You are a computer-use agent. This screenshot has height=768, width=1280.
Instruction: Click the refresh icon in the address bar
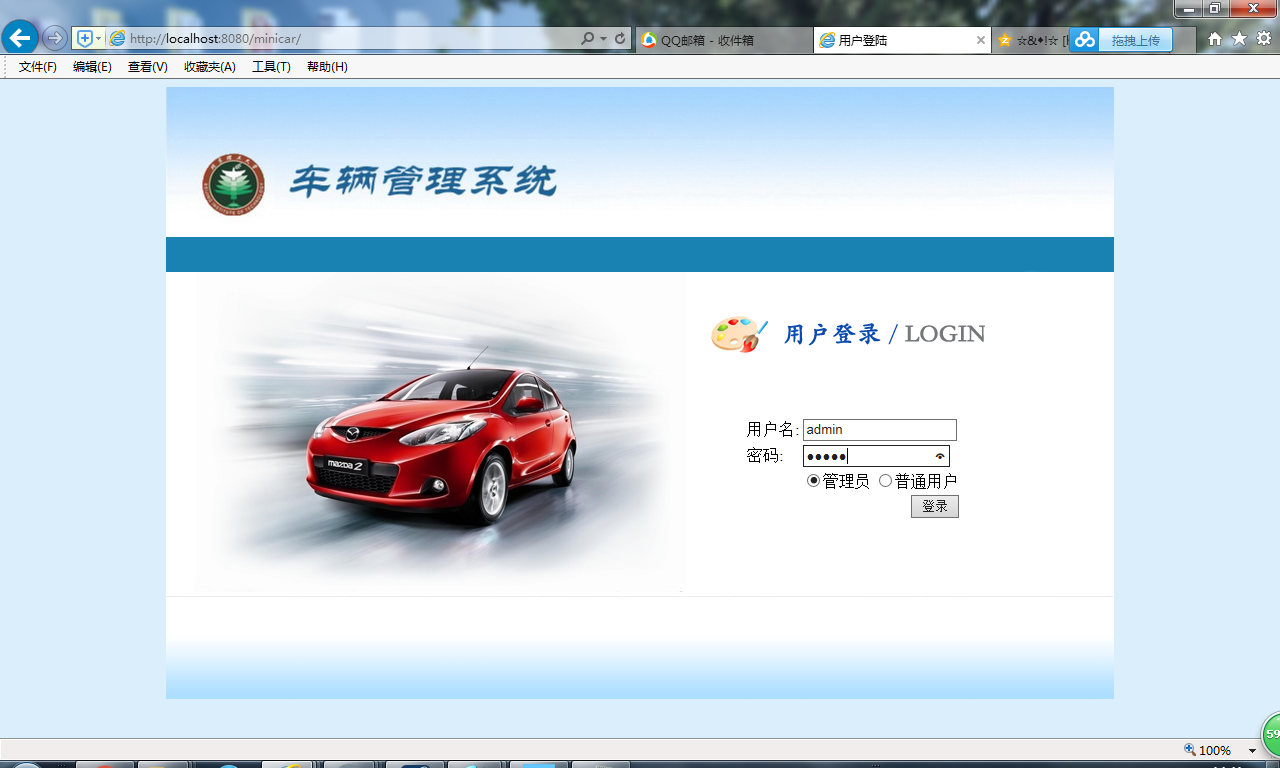(621, 37)
